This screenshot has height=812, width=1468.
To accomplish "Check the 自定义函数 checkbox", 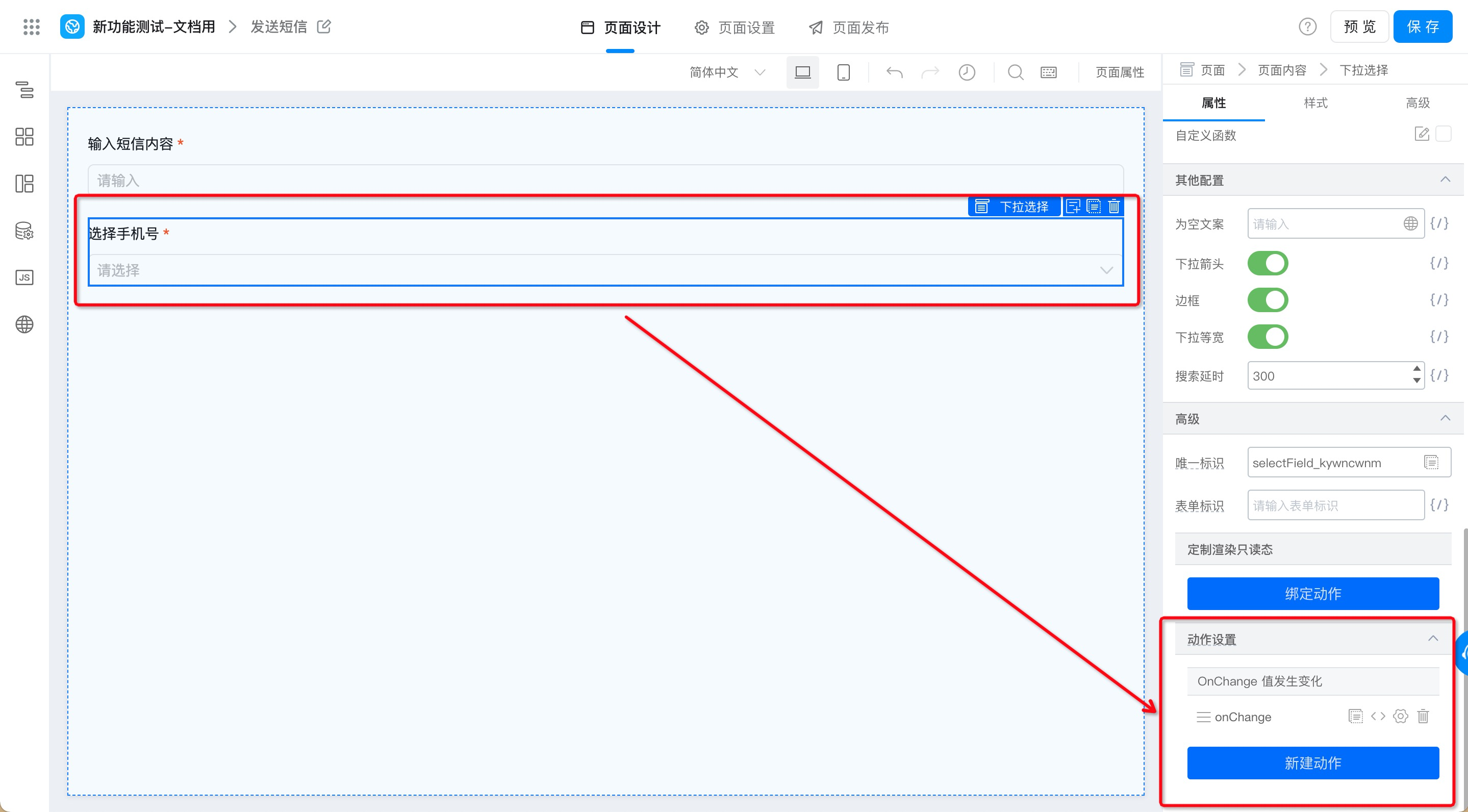I will [1444, 134].
